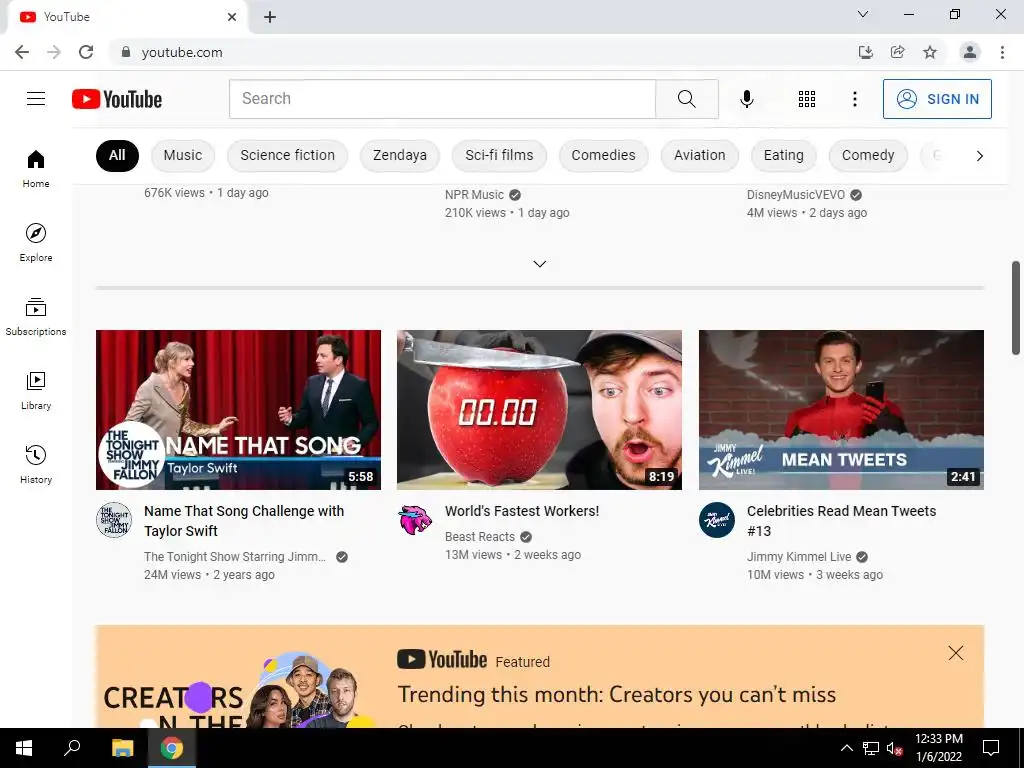Open the DisneyMusicVEVO channel name
Viewport: 1024px width, 768px height.
point(796,195)
